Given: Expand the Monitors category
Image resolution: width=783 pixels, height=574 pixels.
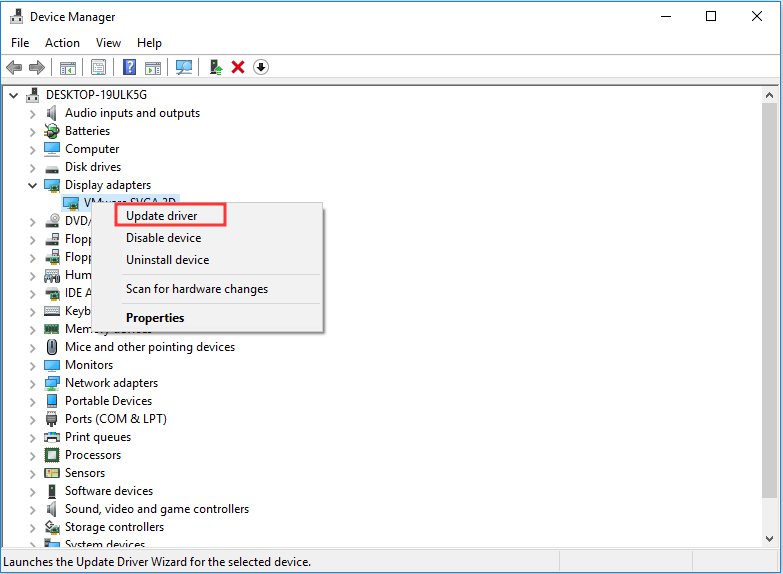Looking at the screenshot, I should 32,366.
